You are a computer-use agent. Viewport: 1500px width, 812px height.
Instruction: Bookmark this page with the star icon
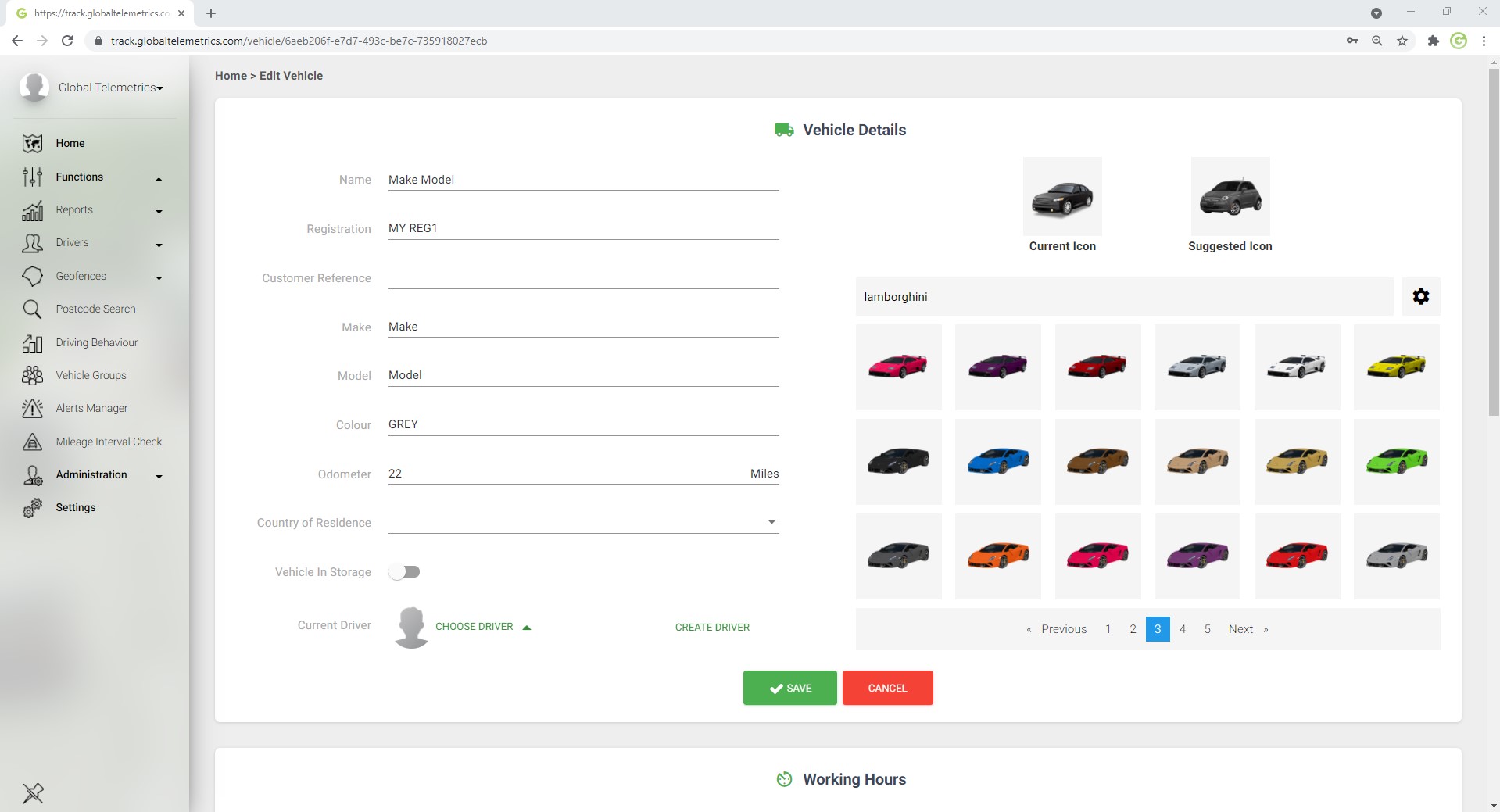pyautogui.click(x=1402, y=41)
